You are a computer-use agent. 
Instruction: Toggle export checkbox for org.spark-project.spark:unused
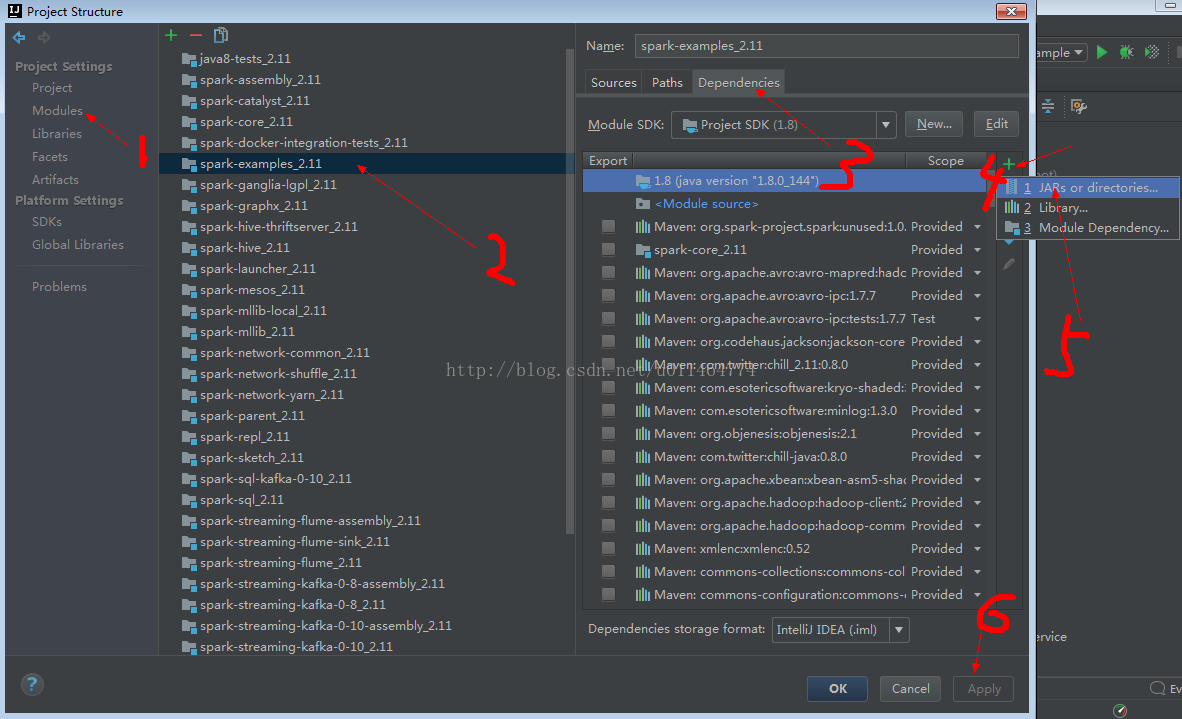608,227
